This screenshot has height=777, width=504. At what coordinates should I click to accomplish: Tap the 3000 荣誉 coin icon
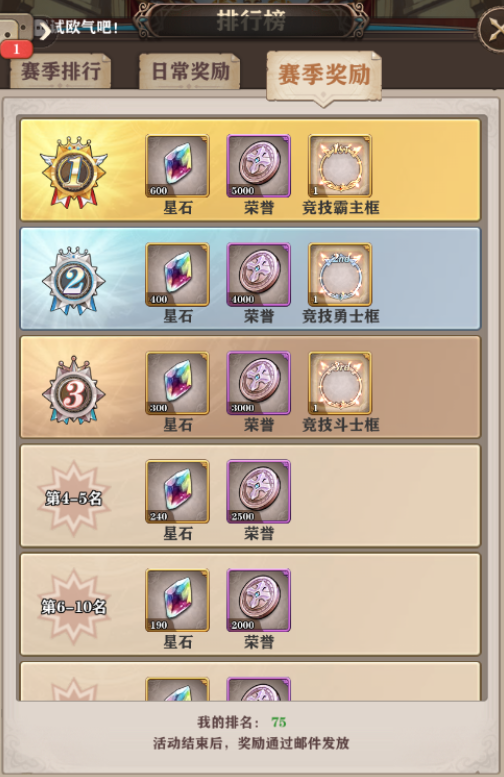259,383
